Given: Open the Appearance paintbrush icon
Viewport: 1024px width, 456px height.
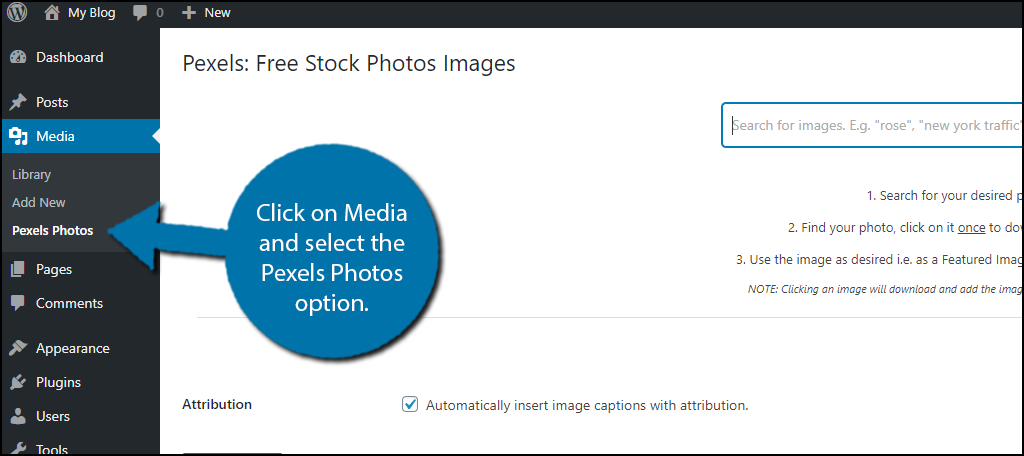Looking at the screenshot, I should [18, 348].
